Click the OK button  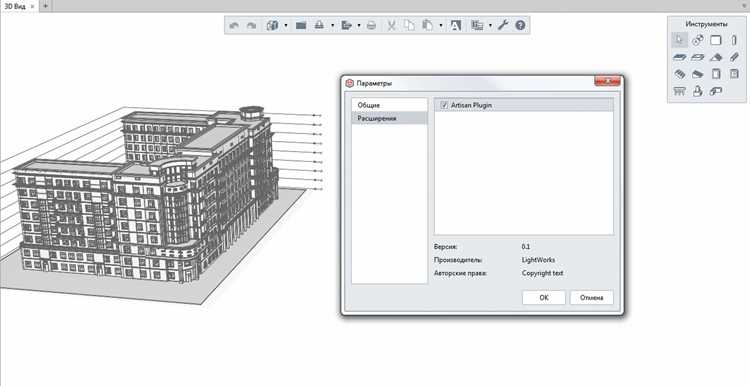point(544,298)
